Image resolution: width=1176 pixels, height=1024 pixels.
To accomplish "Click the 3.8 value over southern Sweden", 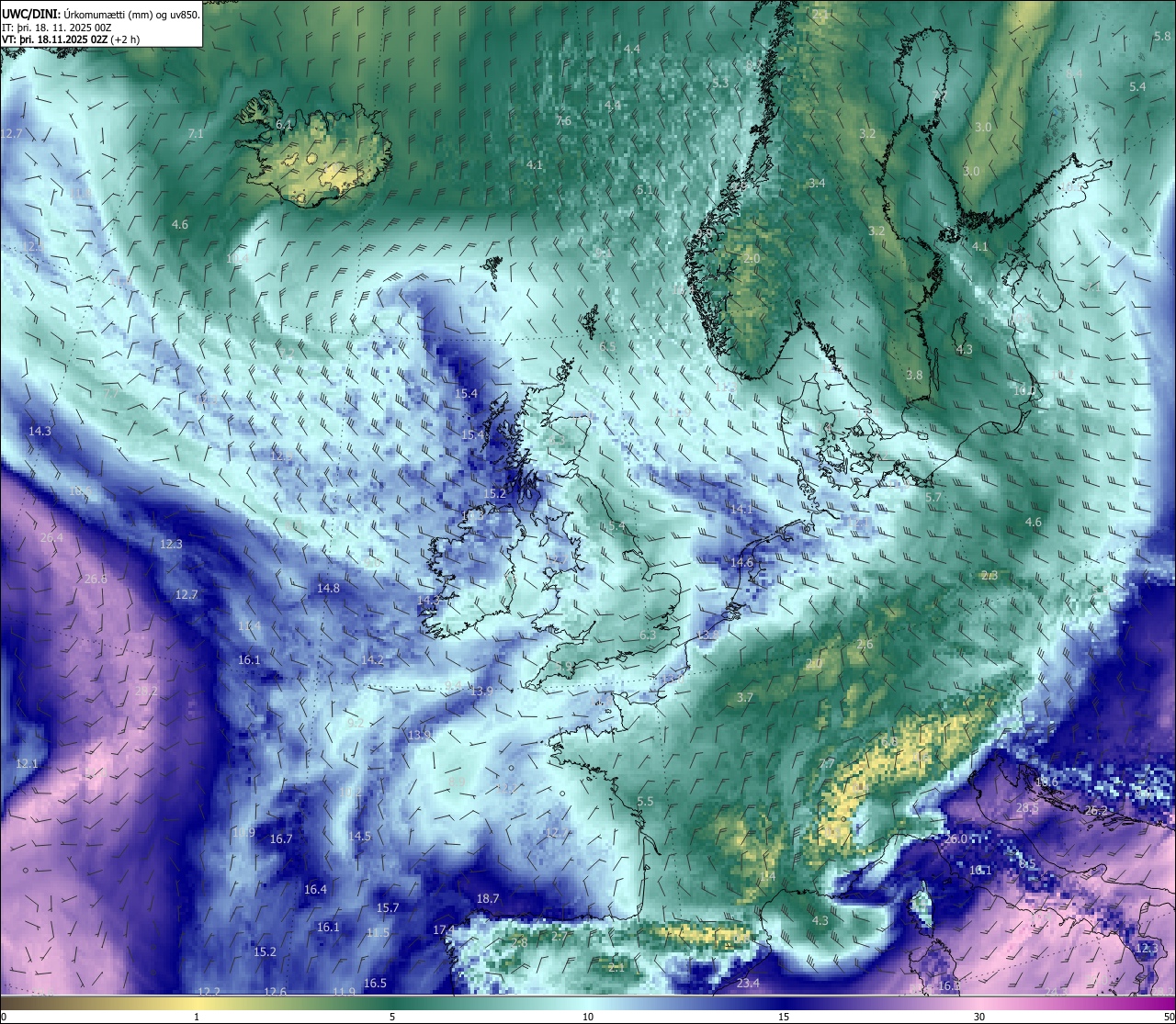I will click(x=914, y=376).
